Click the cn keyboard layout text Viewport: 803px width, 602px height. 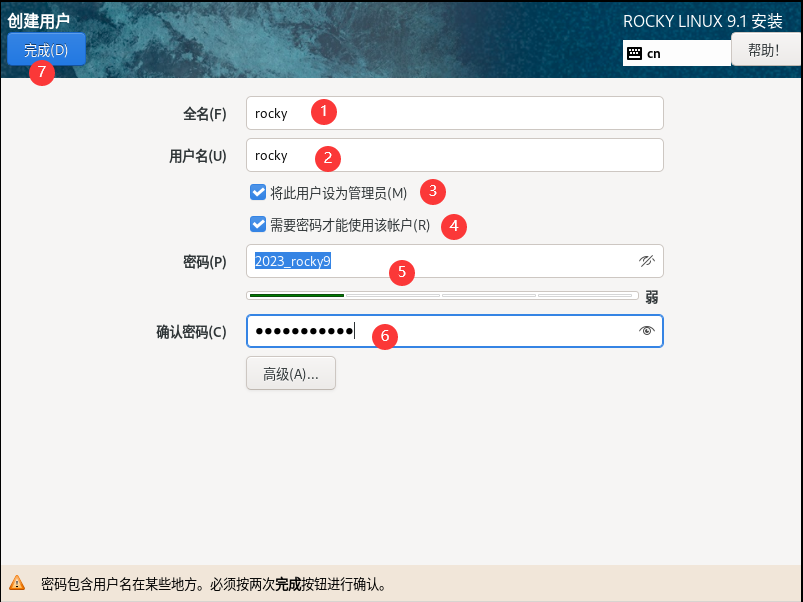coord(655,53)
